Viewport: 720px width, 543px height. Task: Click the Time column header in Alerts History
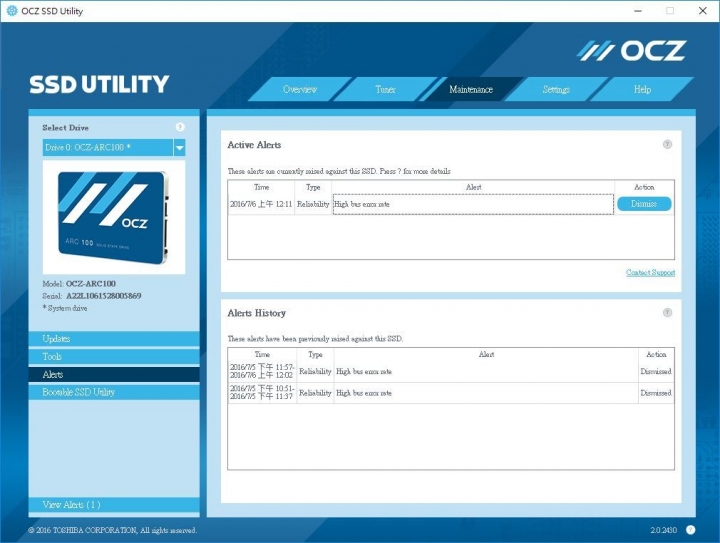262,354
